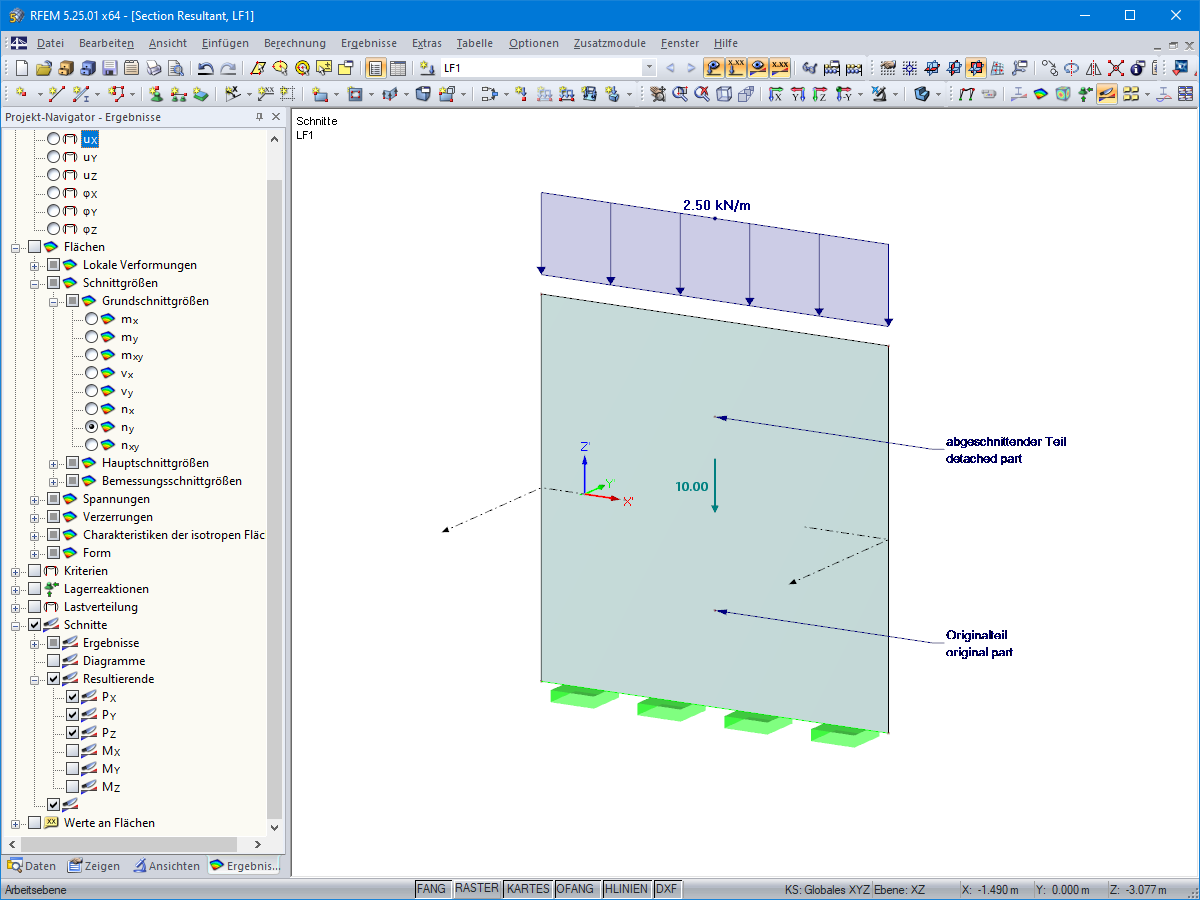Expand the Kriterien tree node
This screenshot has height=900, width=1200.
pos(16,571)
